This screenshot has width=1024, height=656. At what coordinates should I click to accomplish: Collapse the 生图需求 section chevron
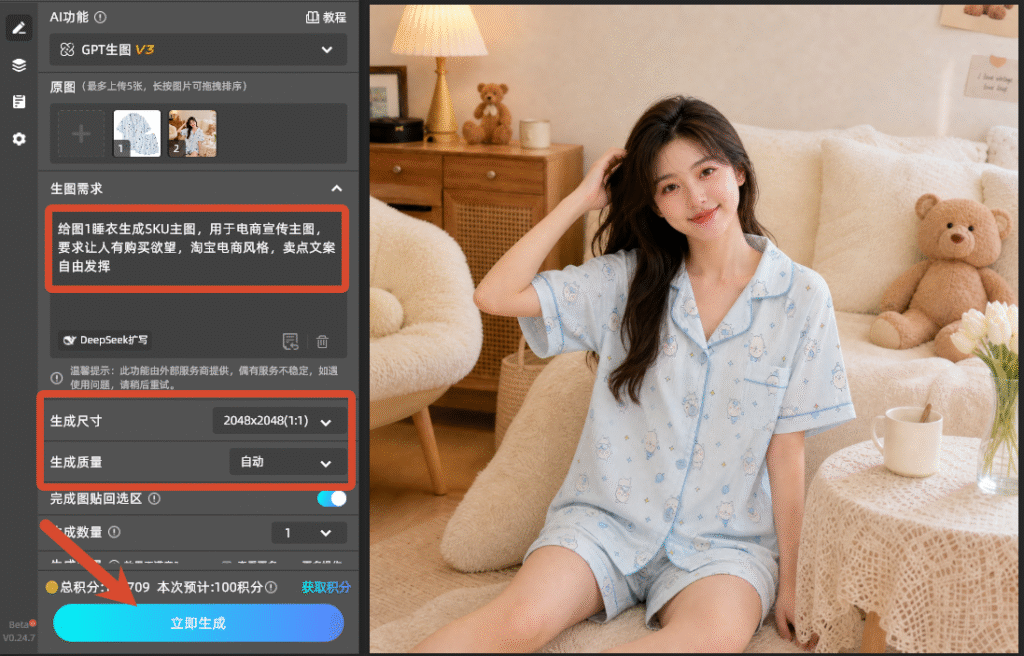point(336,189)
